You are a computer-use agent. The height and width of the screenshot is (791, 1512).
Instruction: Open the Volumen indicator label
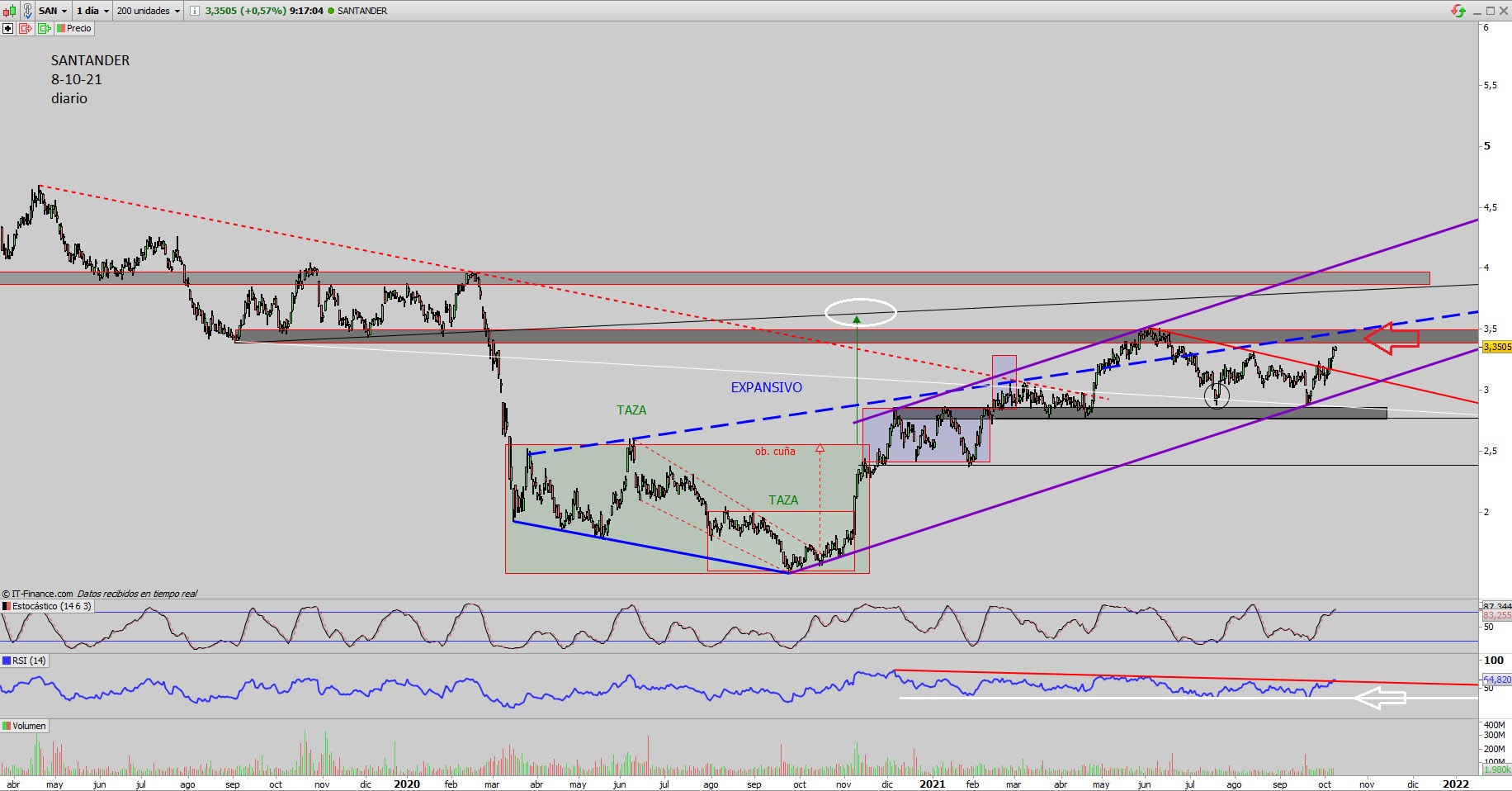tap(25, 726)
